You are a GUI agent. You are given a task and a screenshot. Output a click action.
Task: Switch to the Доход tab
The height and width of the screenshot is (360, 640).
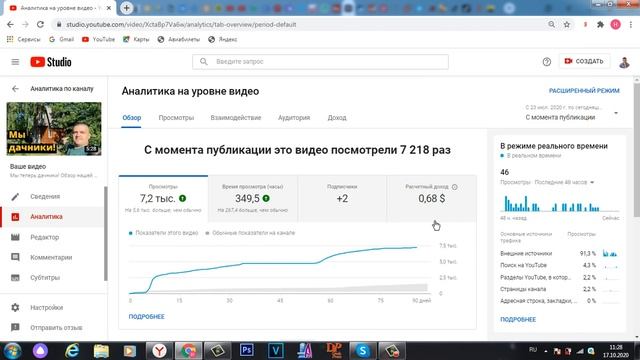pos(337,118)
